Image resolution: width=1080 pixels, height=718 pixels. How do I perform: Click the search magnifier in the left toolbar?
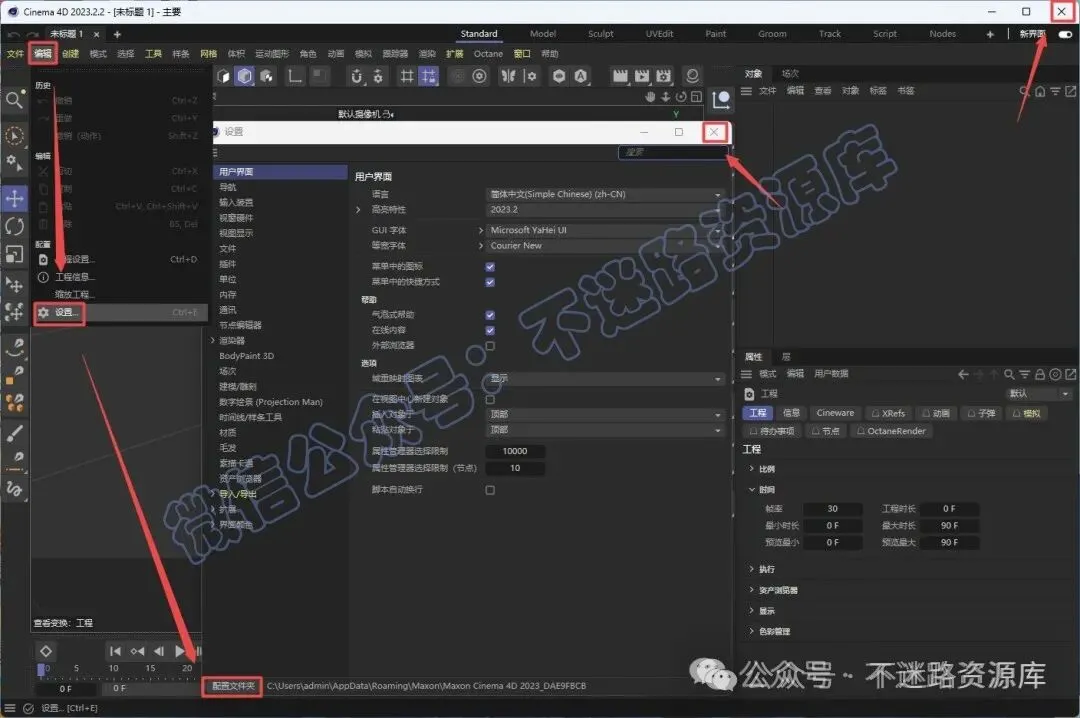[14, 101]
